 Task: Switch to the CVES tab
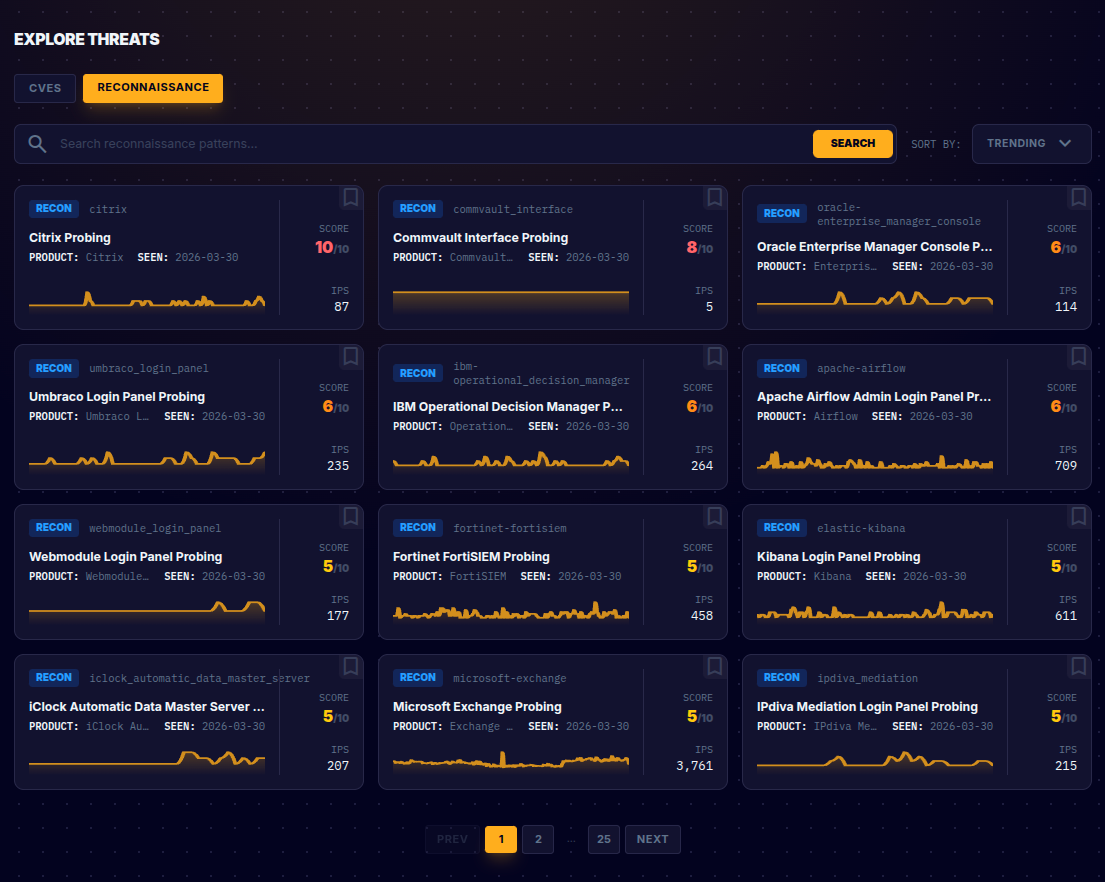pos(44,88)
